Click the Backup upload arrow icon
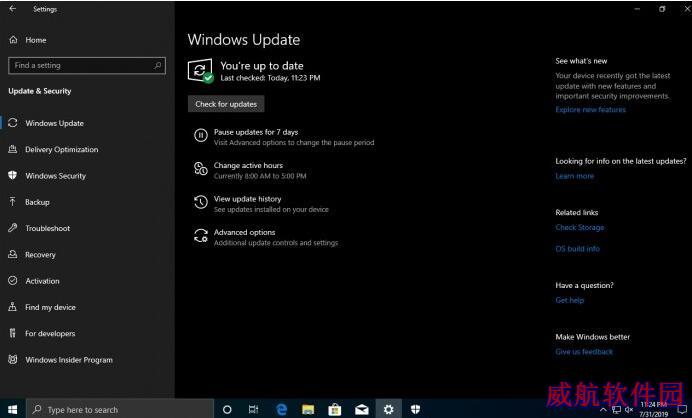The width and height of the screenshot is (692, 418). (13, 202)
